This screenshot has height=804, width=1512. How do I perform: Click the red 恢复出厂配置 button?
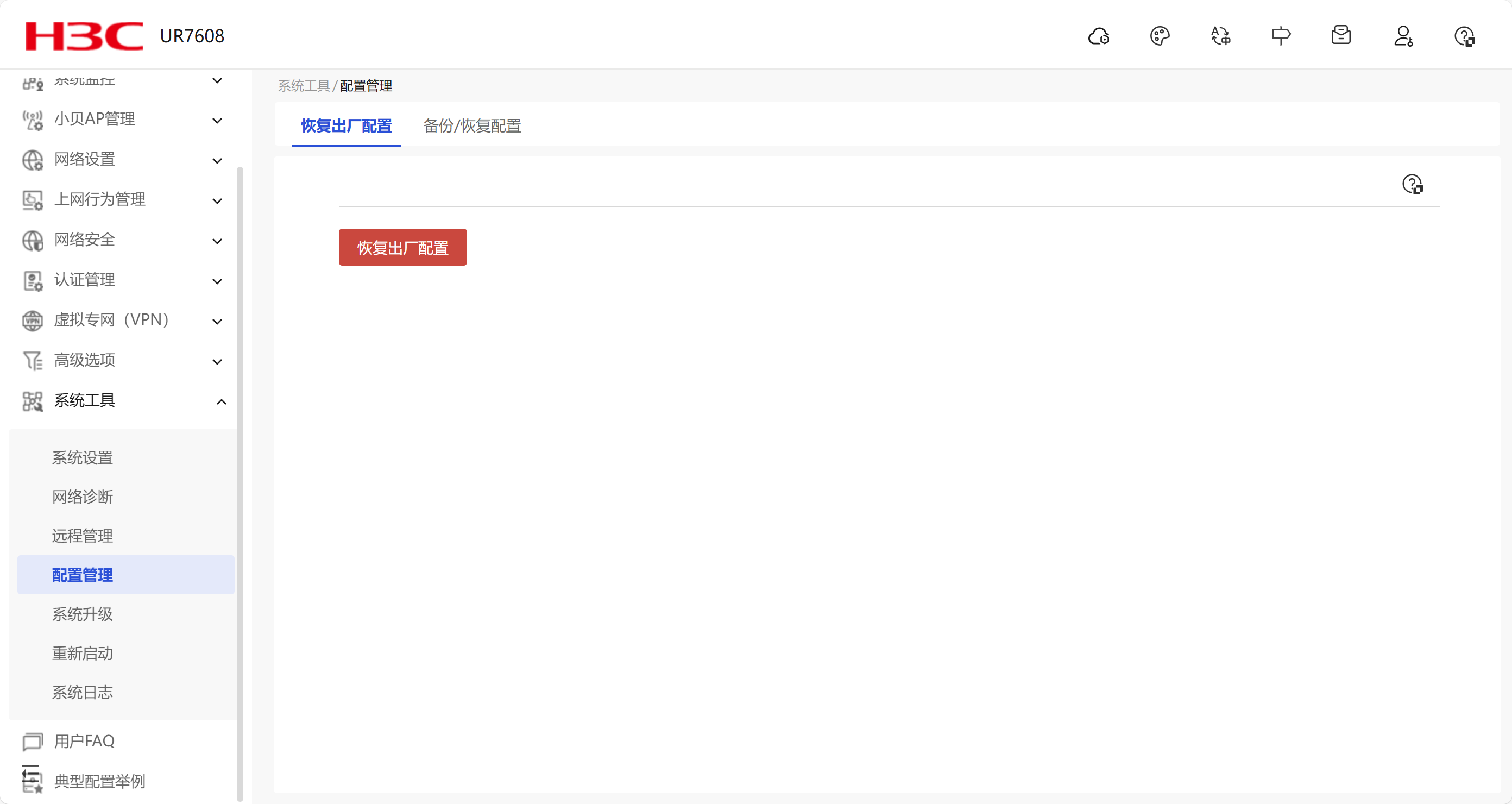coord(402,247)
